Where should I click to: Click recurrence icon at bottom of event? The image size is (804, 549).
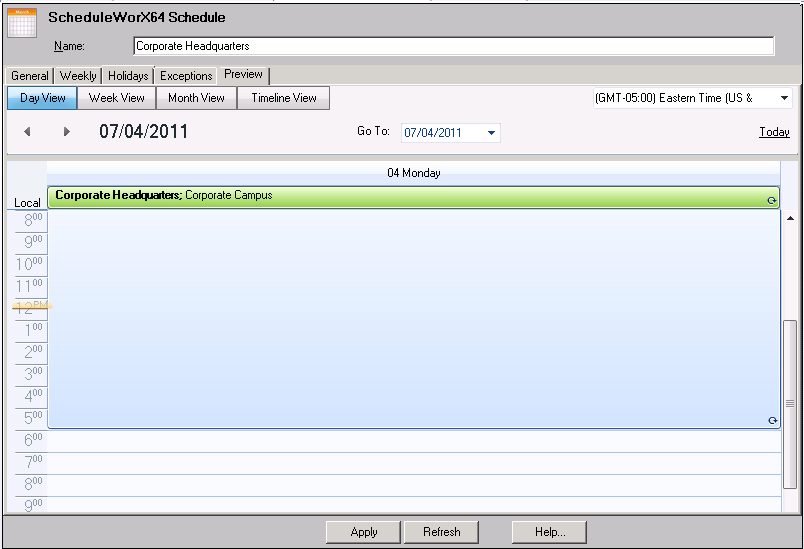[x=772, y=421]
